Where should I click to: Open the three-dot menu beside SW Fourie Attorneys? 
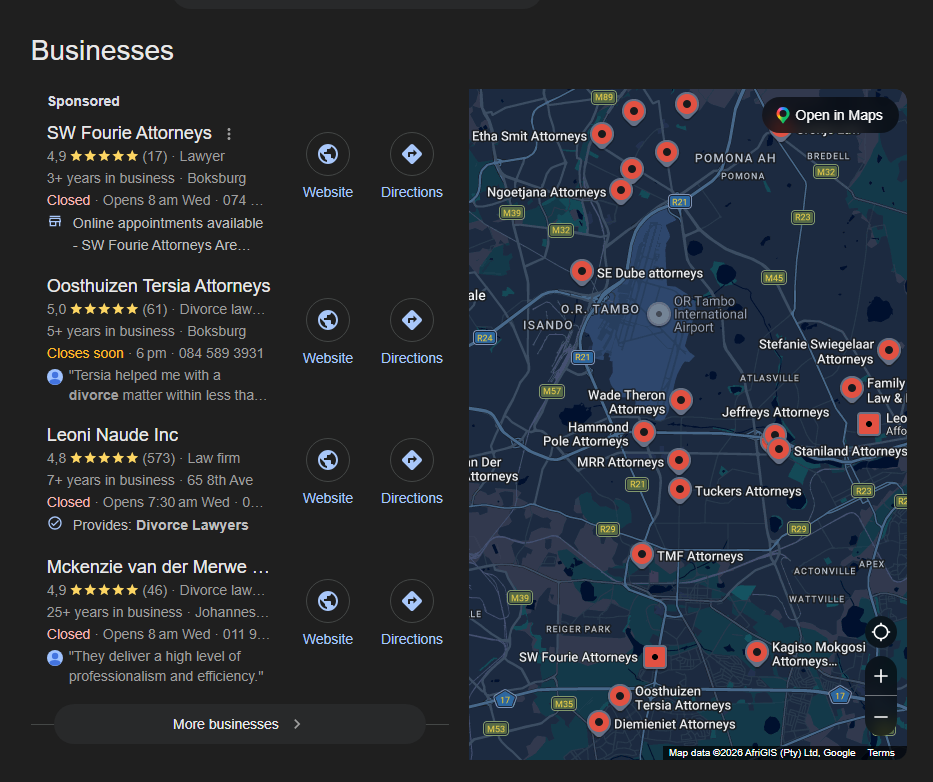pyautogui.click(x=228, y=134)
